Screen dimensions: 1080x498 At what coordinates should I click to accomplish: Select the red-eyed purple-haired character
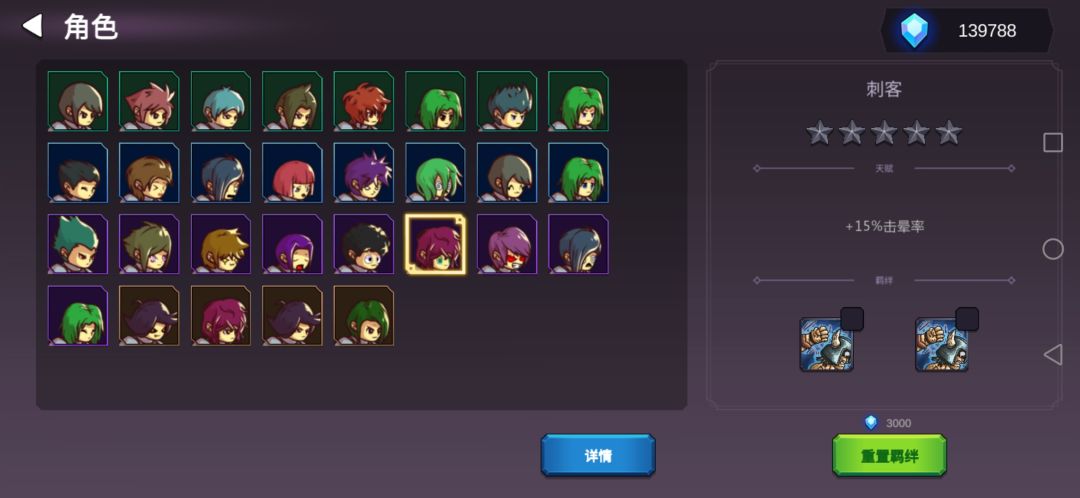pos(507,244)
